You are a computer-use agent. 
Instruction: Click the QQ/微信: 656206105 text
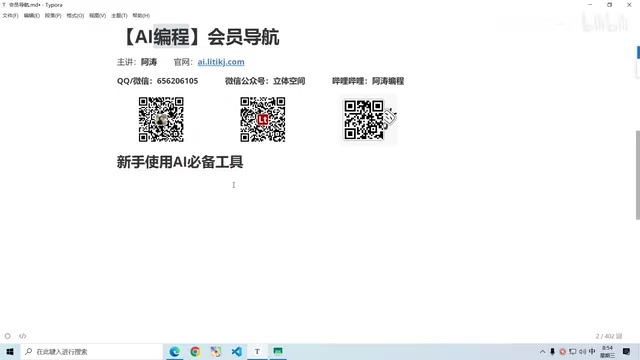(158, 81)
